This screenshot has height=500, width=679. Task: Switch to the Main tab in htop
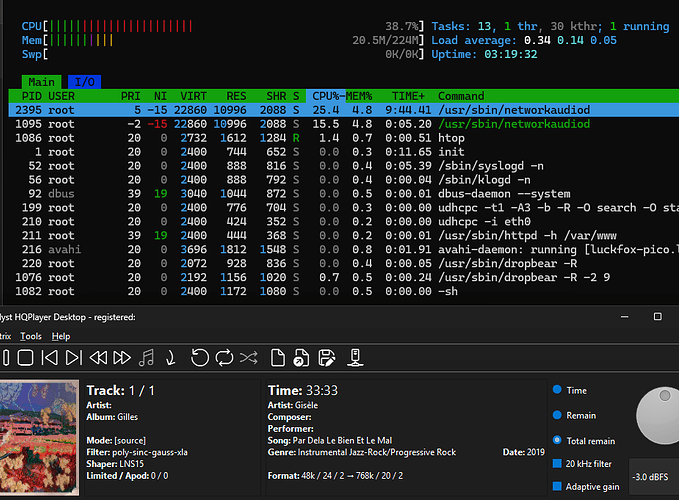tap(42, 82)
